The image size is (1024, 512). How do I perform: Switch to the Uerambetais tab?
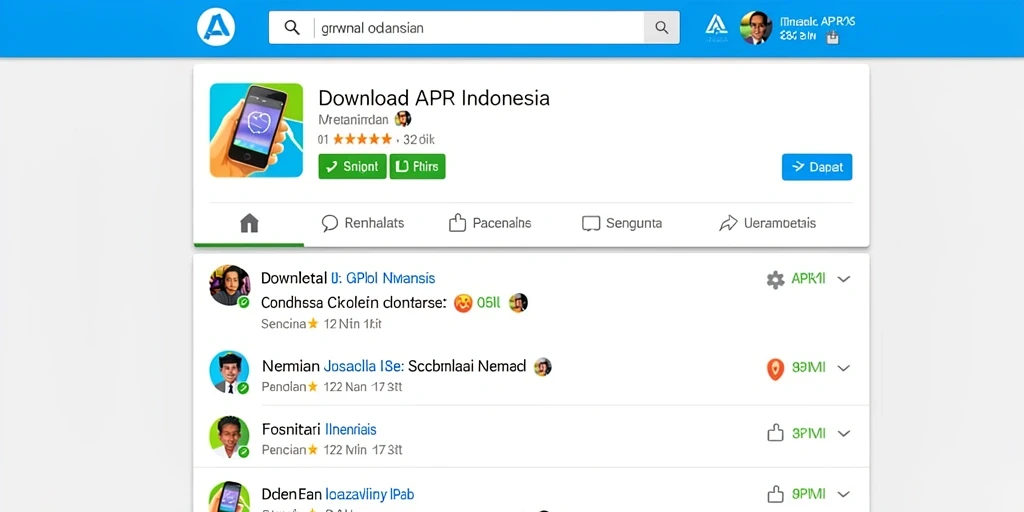[x=767, y=223]
